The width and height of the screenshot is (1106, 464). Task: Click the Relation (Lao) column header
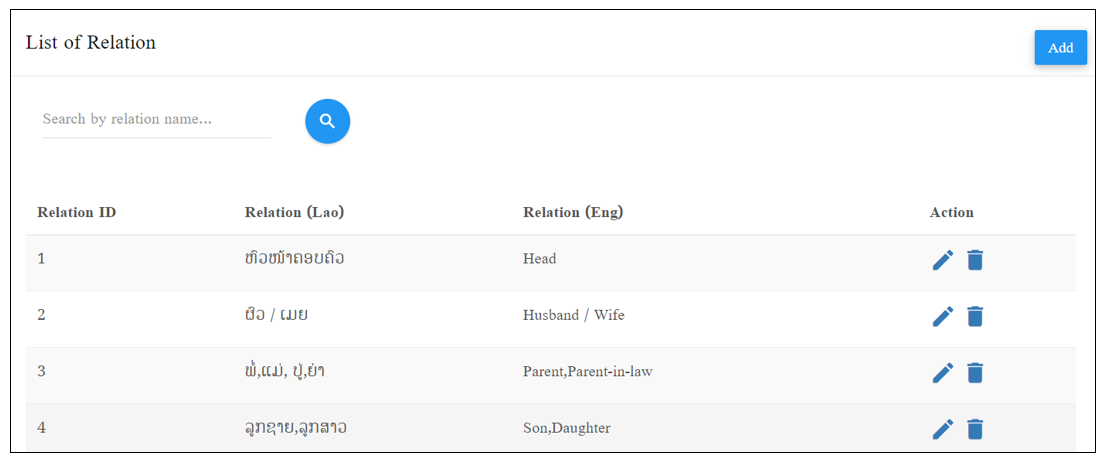coord(294,212)
